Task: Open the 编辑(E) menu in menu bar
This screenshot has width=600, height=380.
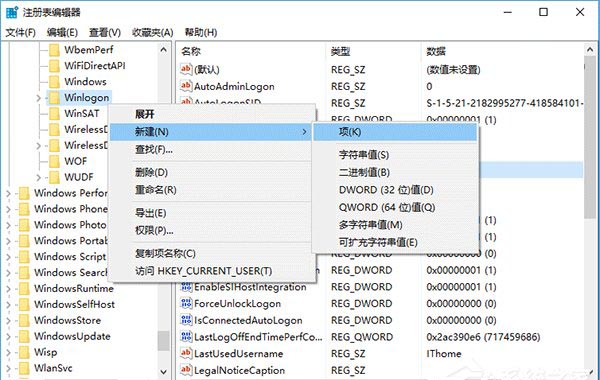Action: click(62, 33)
